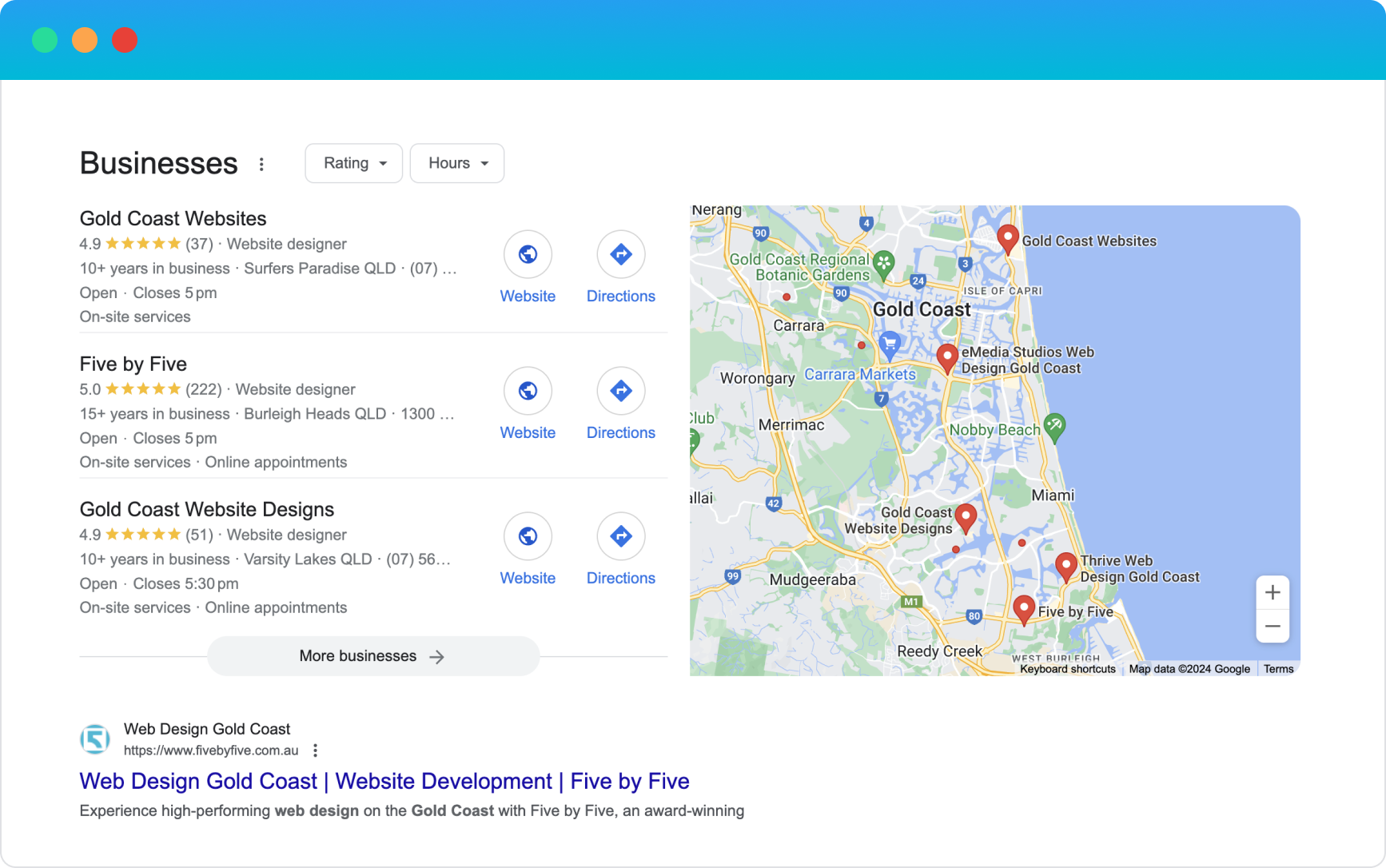The height and width of the screenshot is (868, 1386).
Task: Select the Five by Five map pin
Action: coord(1024,611)
